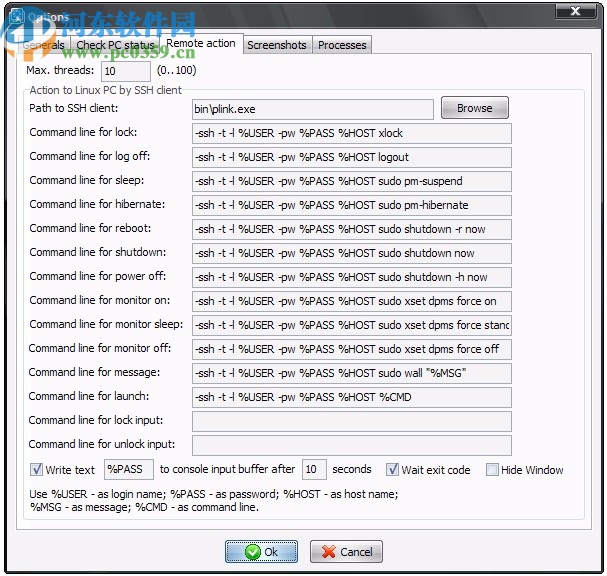Viewport: 607px width, 576px height.
Task: Confirm settings with the Ok button
Action: 261,552
